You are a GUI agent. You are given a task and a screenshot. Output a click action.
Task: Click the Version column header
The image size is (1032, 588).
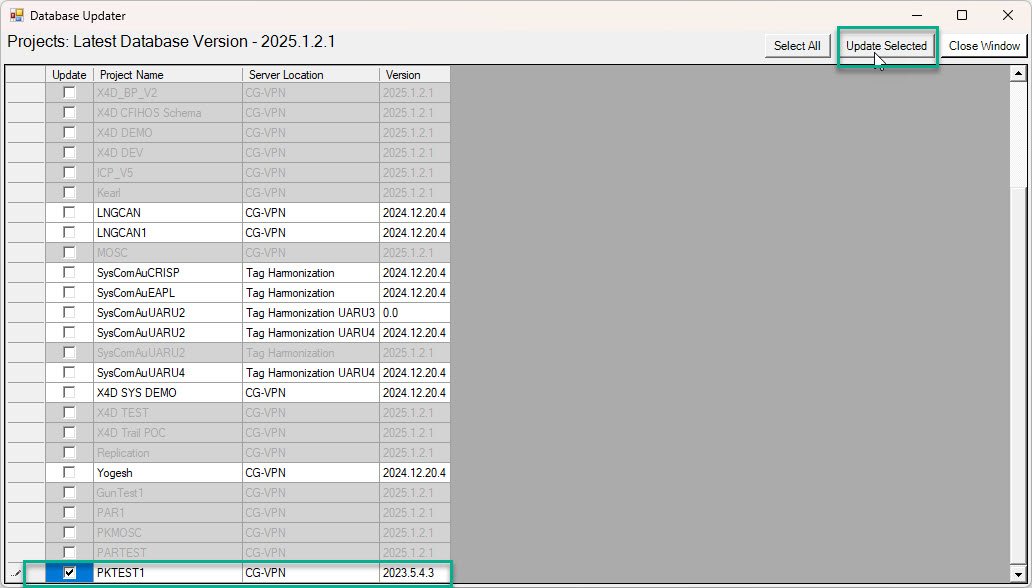tap(414, 75)
